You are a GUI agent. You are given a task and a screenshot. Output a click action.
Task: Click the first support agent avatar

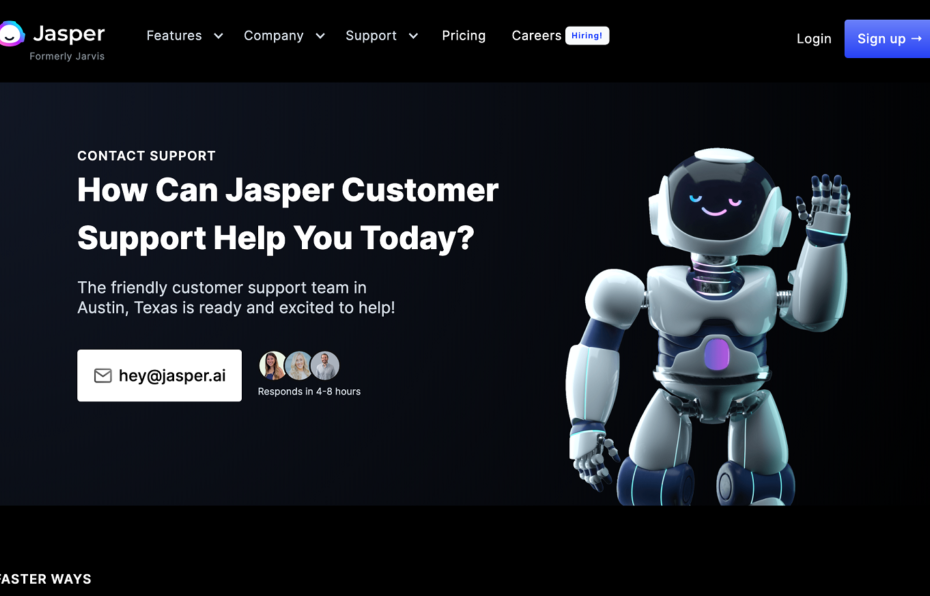coord(272,365)
